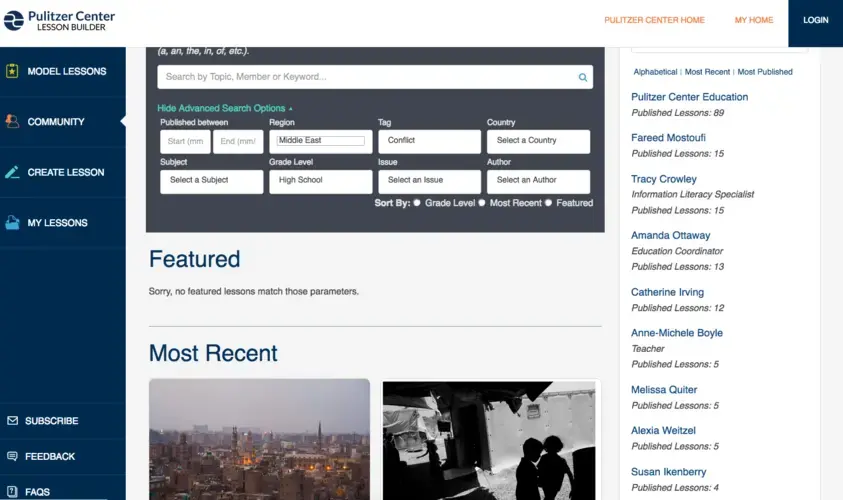The height and width of the screenshot is (500, 843).
Task: Open My Lessons in sidebar
Action: tap(63, 223)
